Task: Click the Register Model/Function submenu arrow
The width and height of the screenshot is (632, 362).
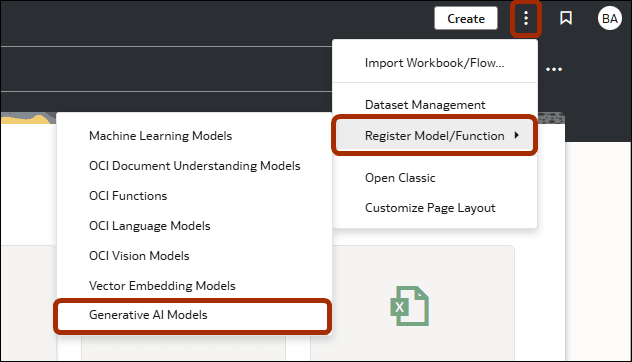Action: tap(516, 135)
